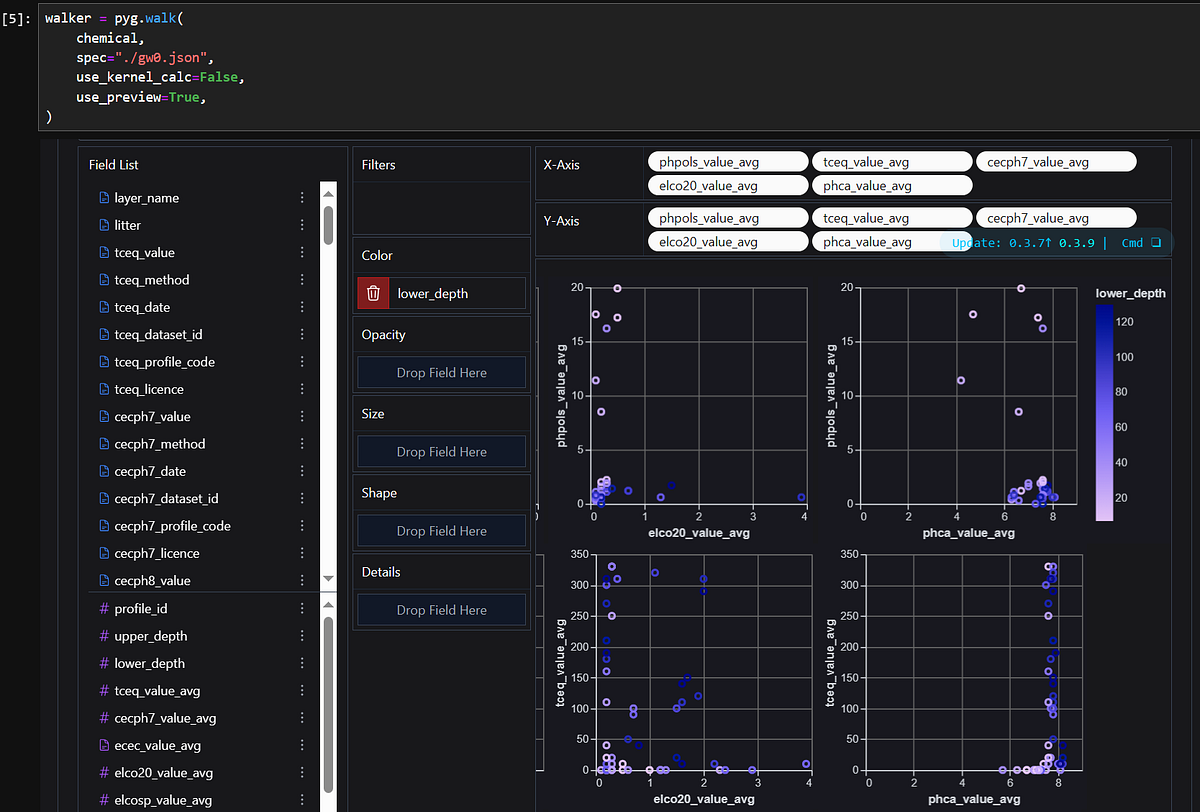Click the hash icon beside tceq_value_avg
Viewport: 1200px width, 812px height.
click(103, 690)
